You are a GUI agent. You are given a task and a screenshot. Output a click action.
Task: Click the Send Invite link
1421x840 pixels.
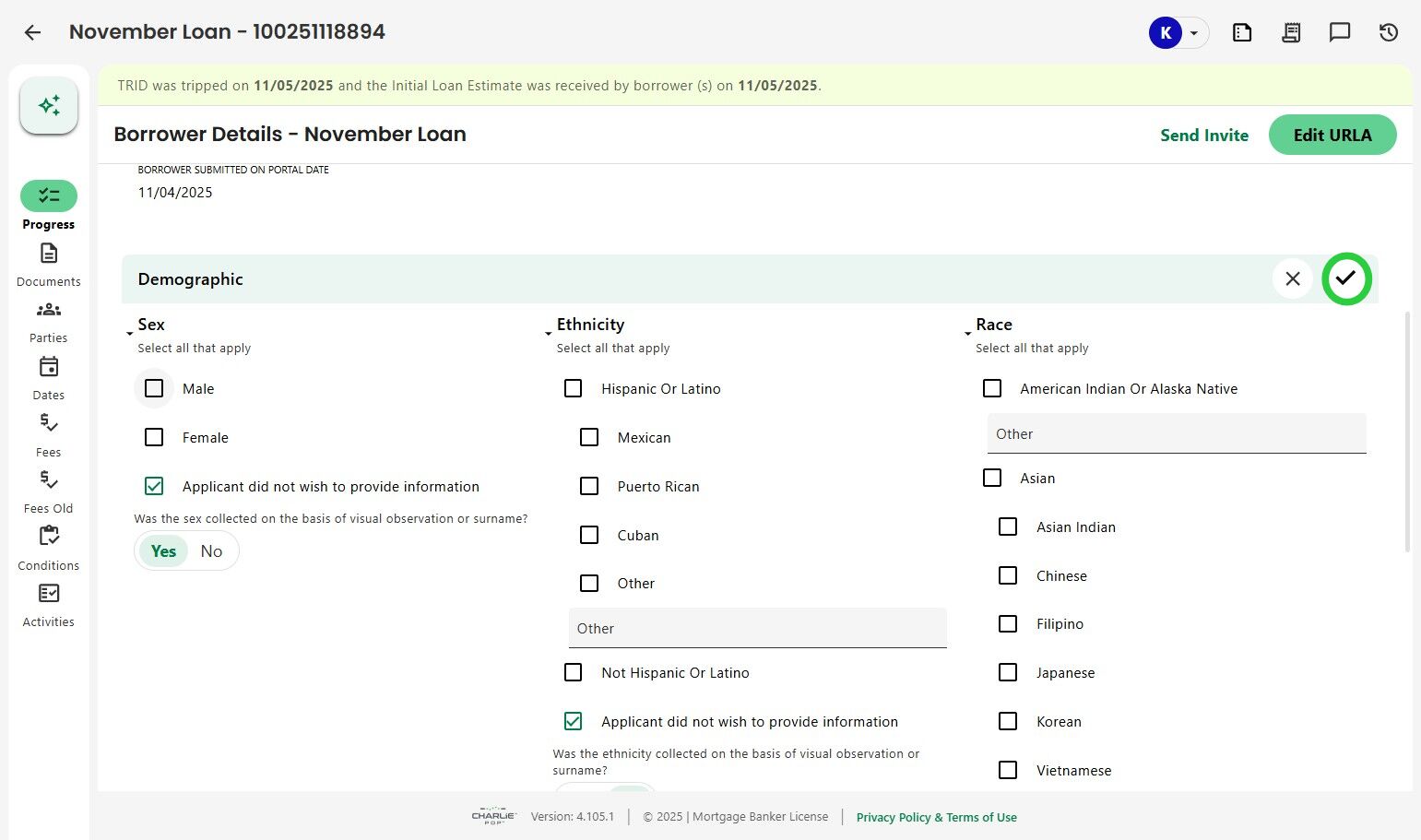[x=1203, y=136]
